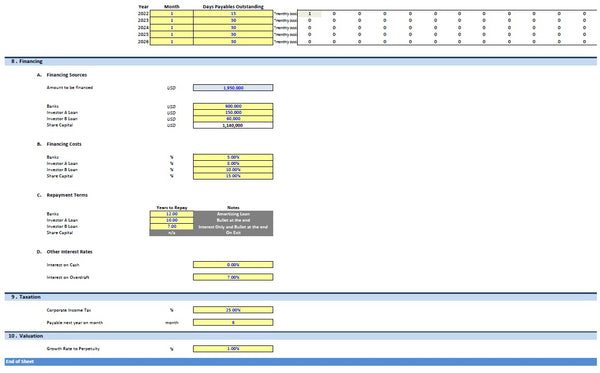This screenshot has height=373, width=600.
Task: Click the 8. Financing section header
Action: click(301, 61)
